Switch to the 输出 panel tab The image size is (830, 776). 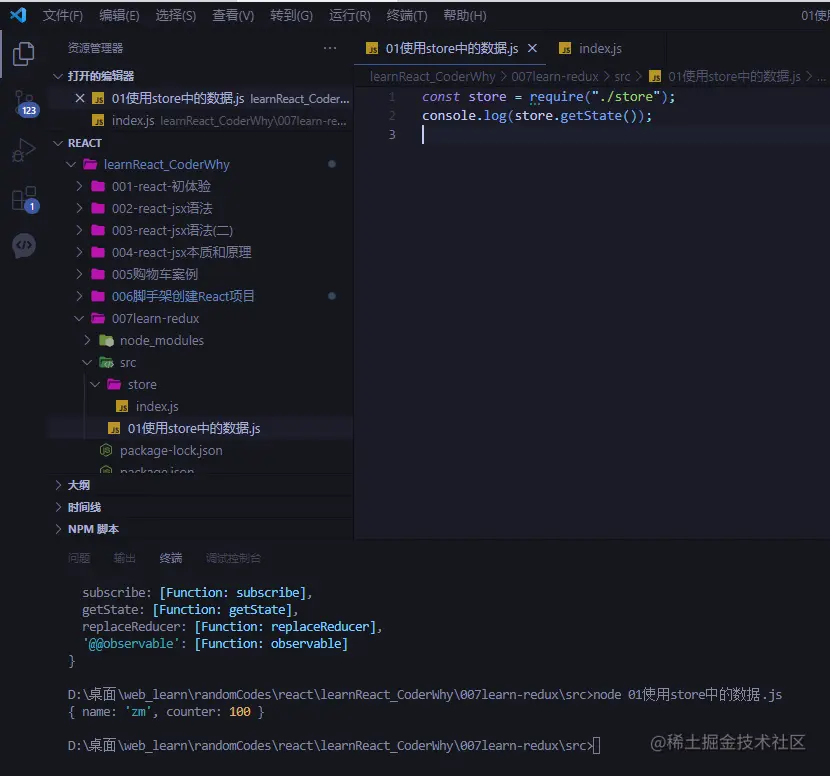coord(124,558)
